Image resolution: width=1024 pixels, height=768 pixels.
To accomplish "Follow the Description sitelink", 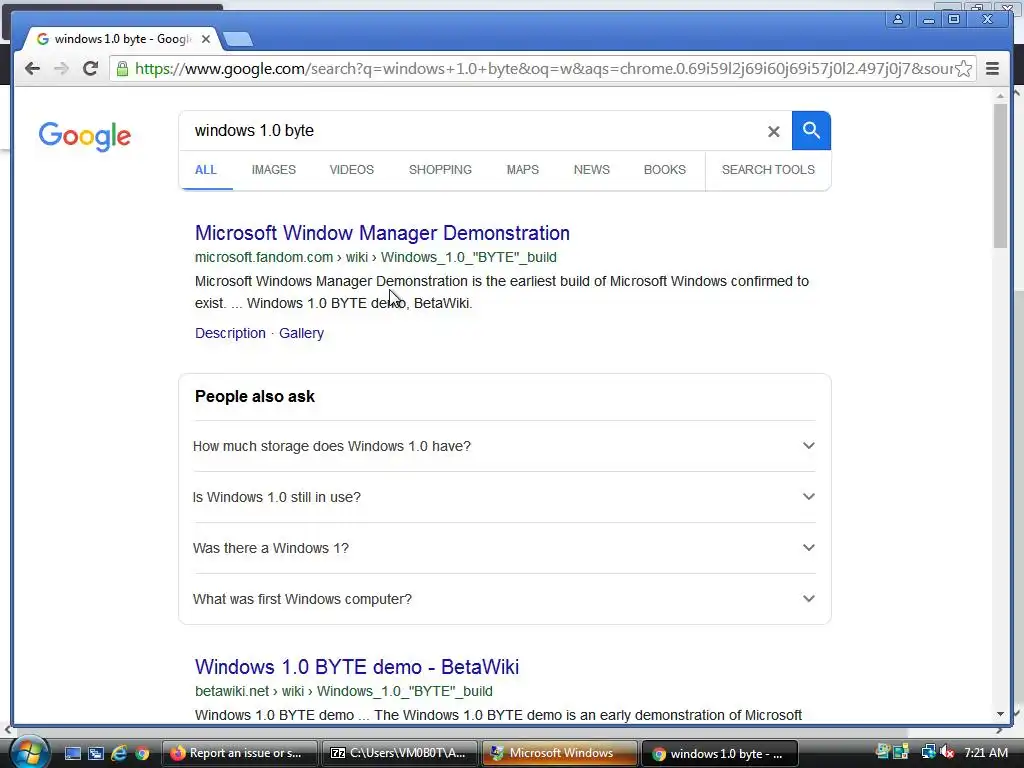I will pyautogui.click(x=230, y=333).
